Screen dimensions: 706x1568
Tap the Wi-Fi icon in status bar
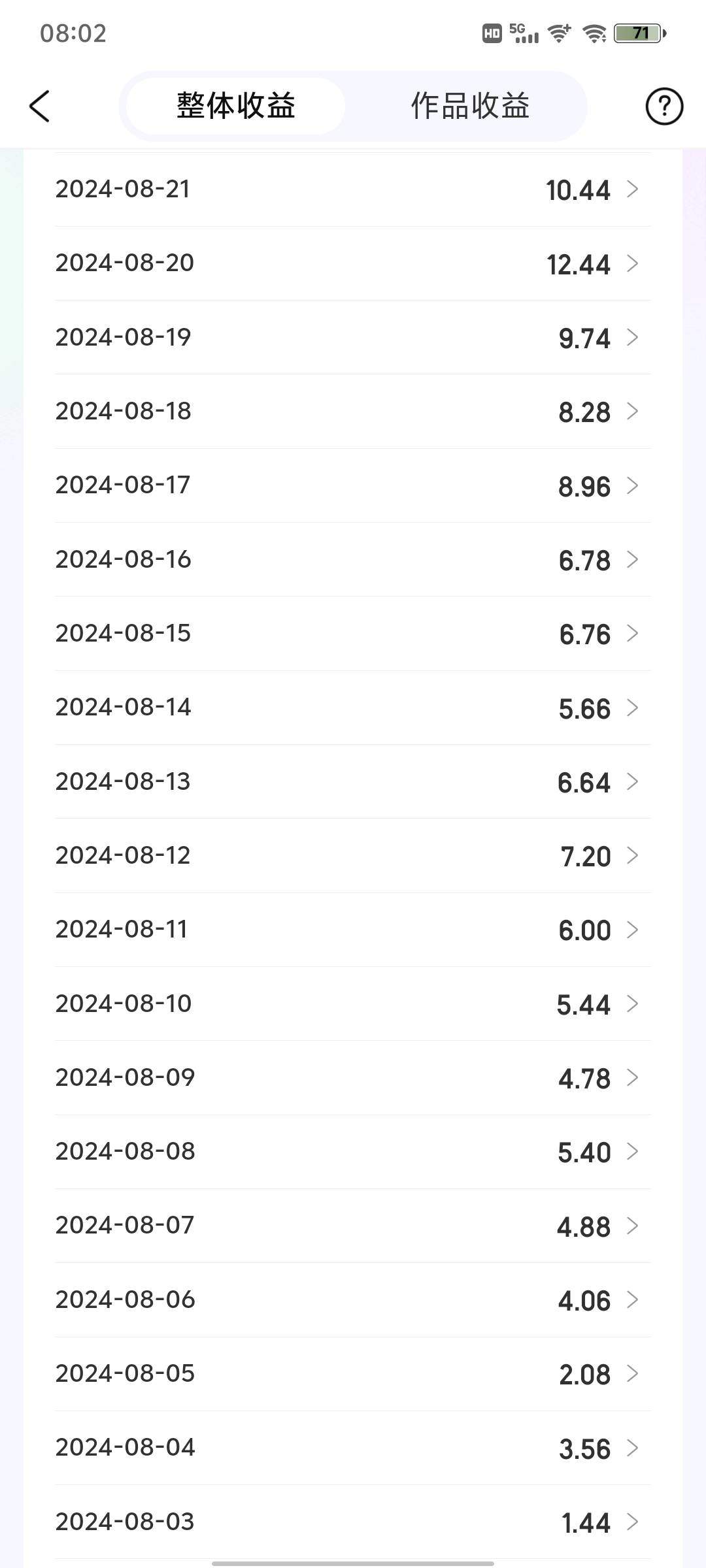tap(594, 33)
